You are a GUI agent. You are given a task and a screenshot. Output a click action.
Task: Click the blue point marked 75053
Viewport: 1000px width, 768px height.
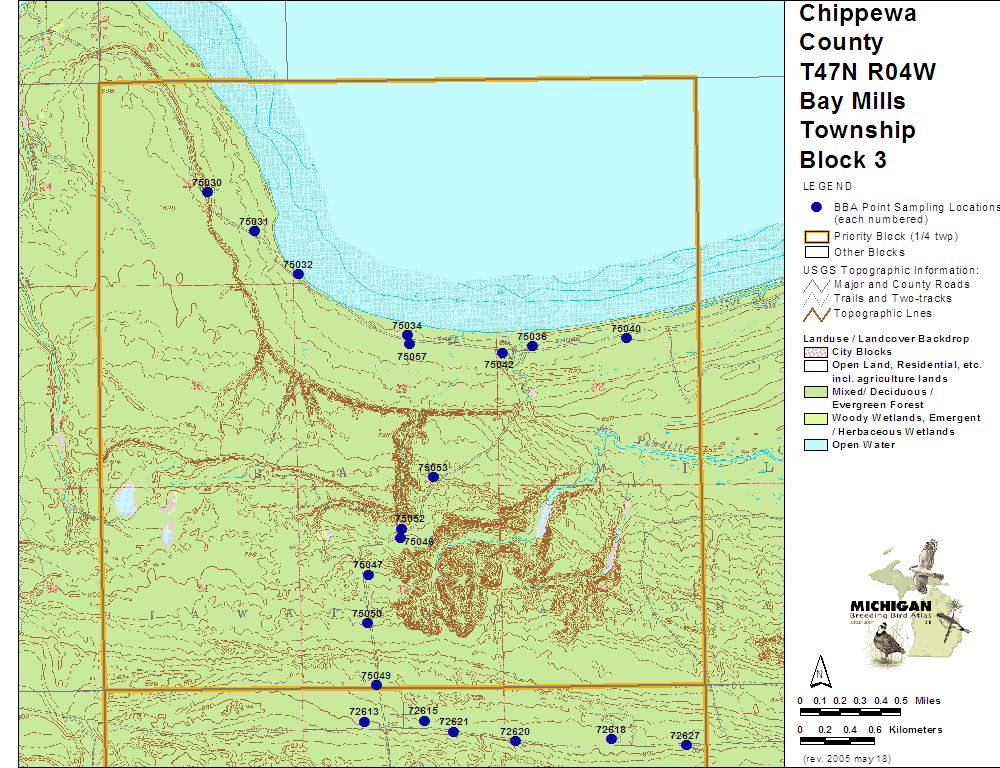(433, 477)
